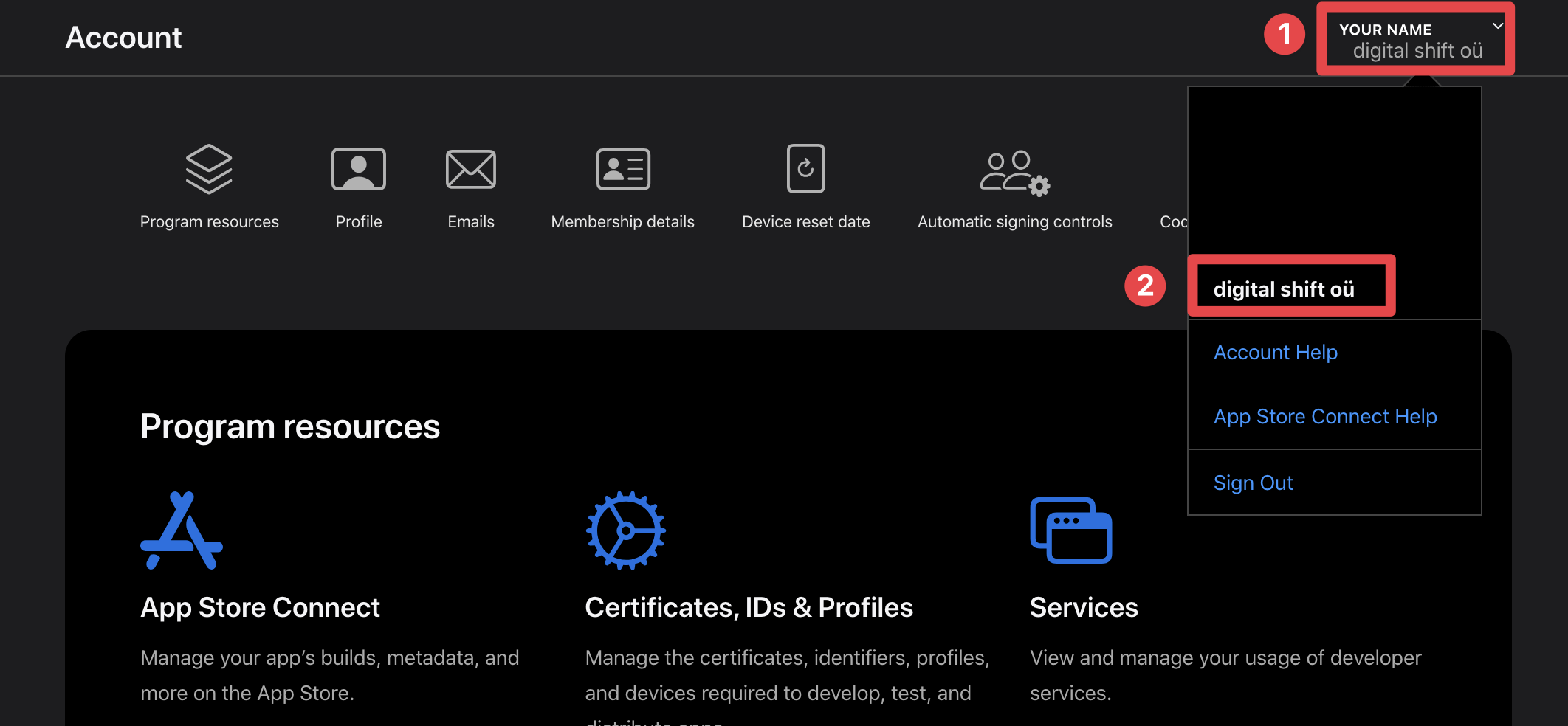The height and width of the screenshot is (726, 1568).
Task: Open Account Help link
Action: pos(1275,353)
